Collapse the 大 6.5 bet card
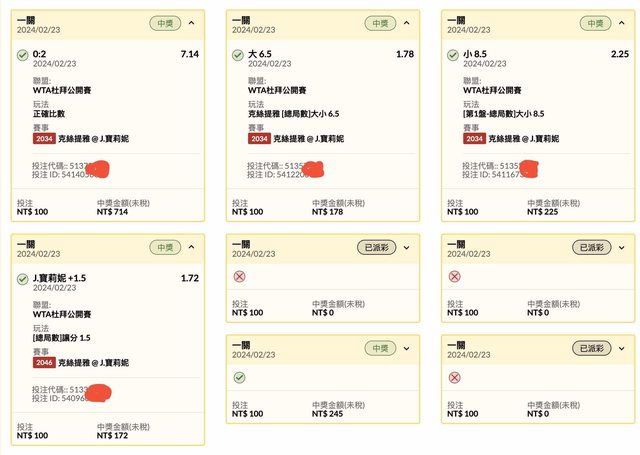The image size is (640, 455). [407, 22]
